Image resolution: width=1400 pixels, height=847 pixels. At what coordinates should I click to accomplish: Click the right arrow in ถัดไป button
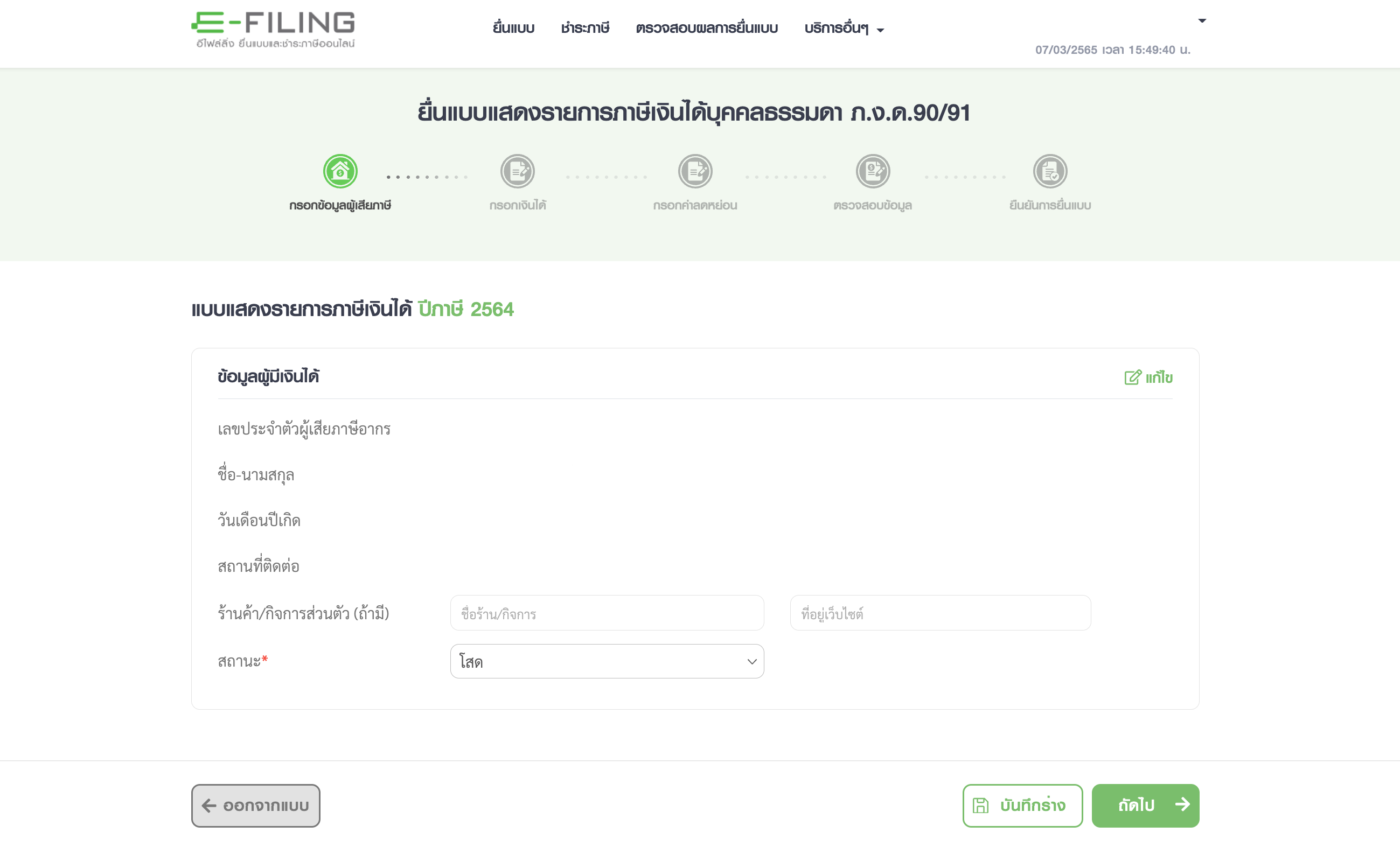1182,804
